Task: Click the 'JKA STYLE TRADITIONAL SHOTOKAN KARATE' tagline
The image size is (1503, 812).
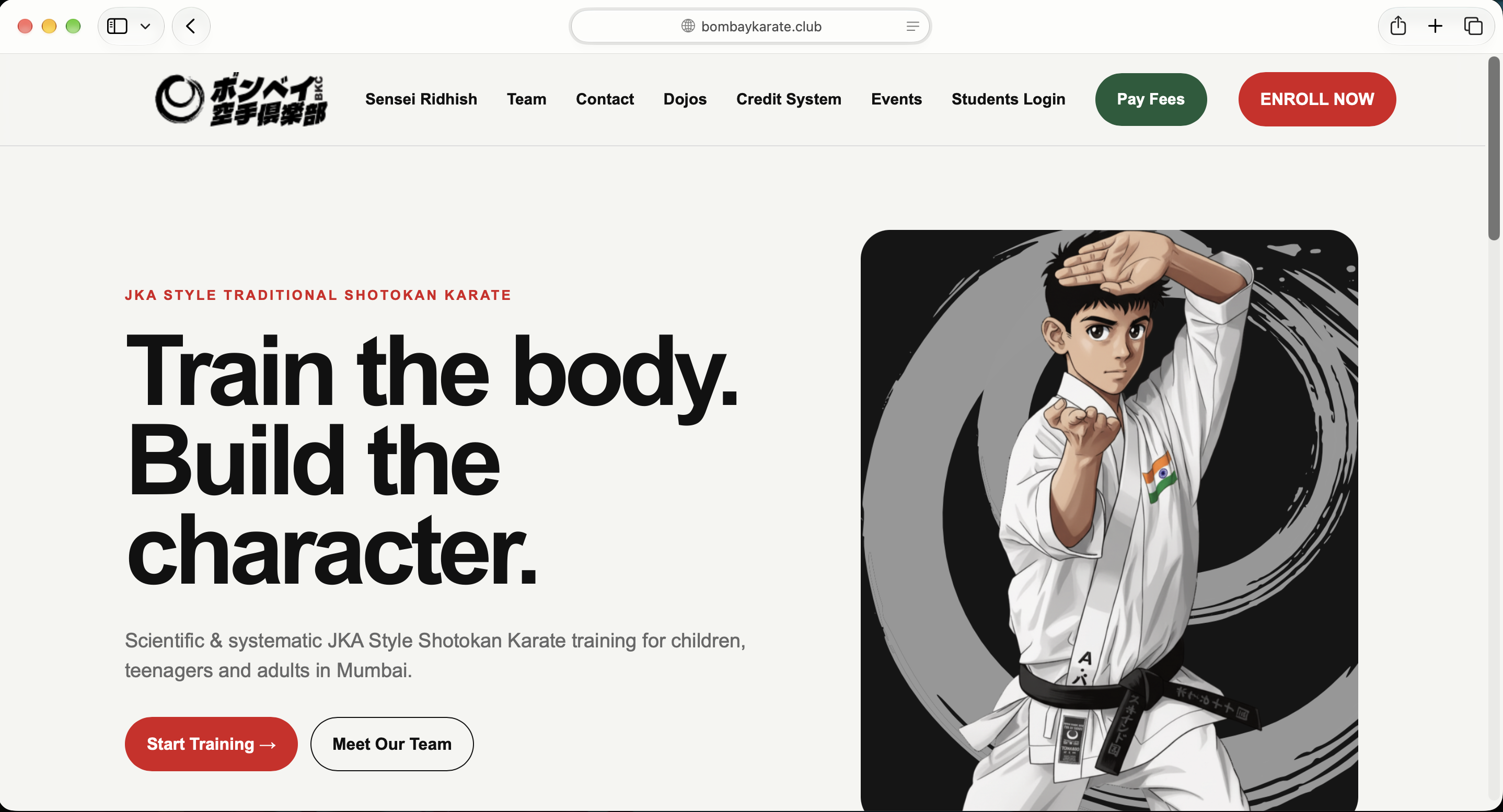Action: pos(318,295)
